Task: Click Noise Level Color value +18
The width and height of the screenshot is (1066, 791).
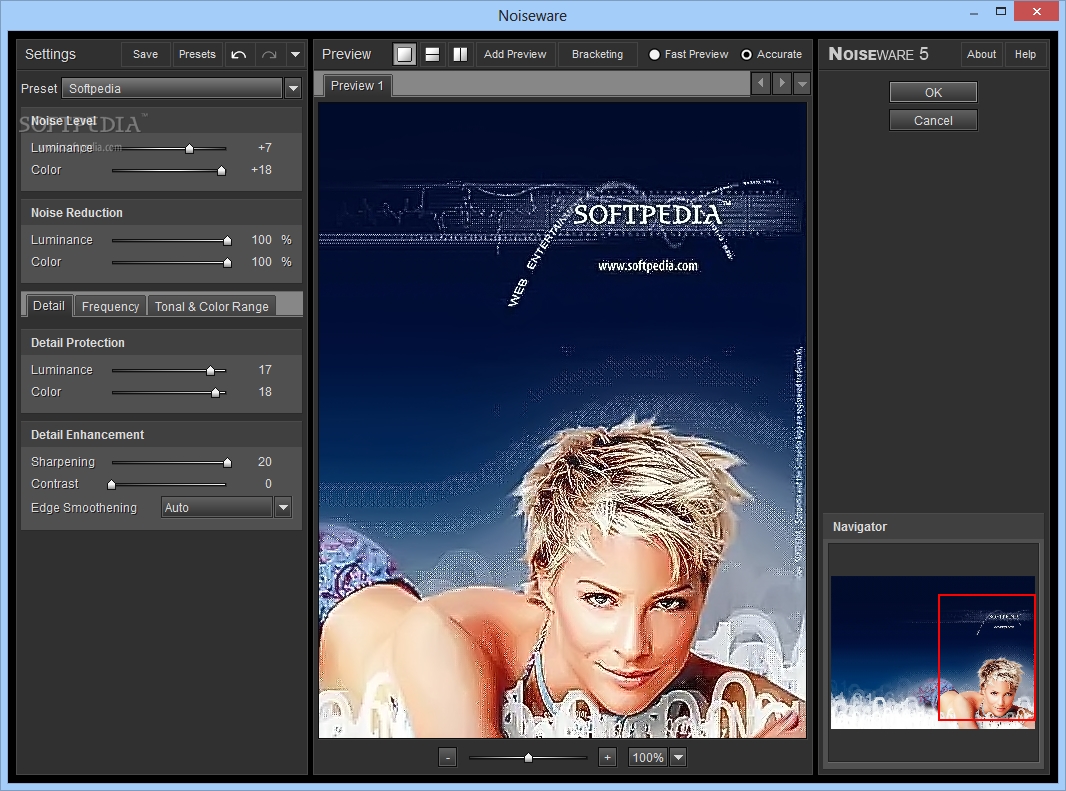Action: click(x=261, y=169)
